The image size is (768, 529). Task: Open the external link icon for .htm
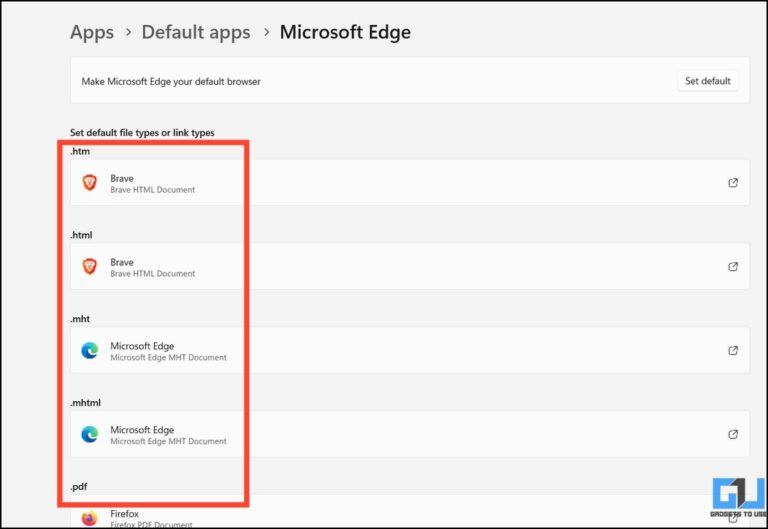(733, 183)
